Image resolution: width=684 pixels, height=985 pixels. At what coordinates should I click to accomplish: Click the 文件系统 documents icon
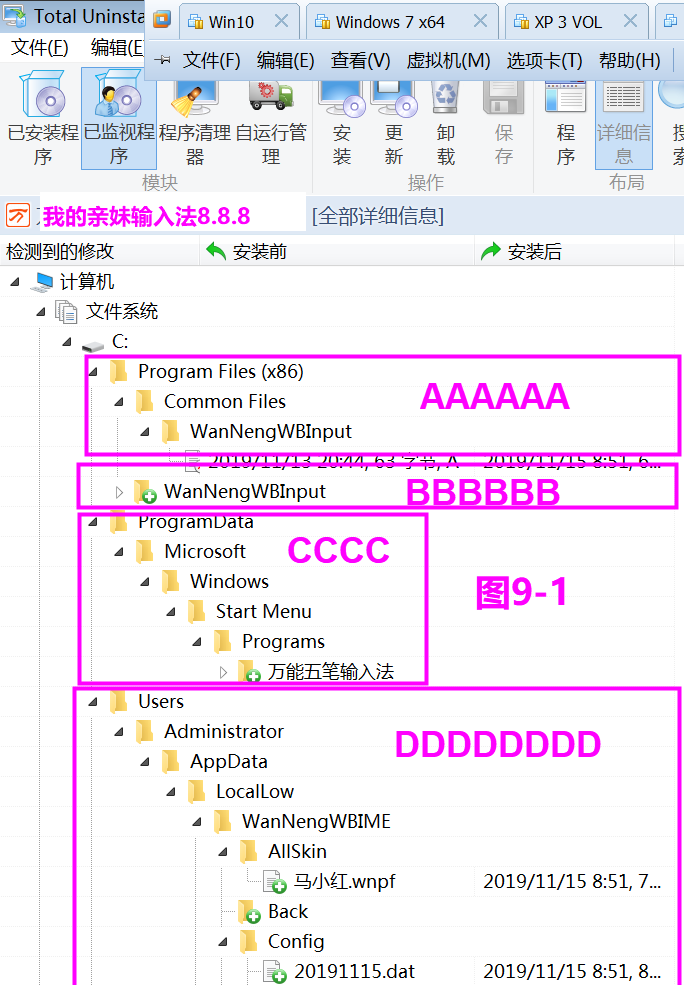(x=67, y=312)
